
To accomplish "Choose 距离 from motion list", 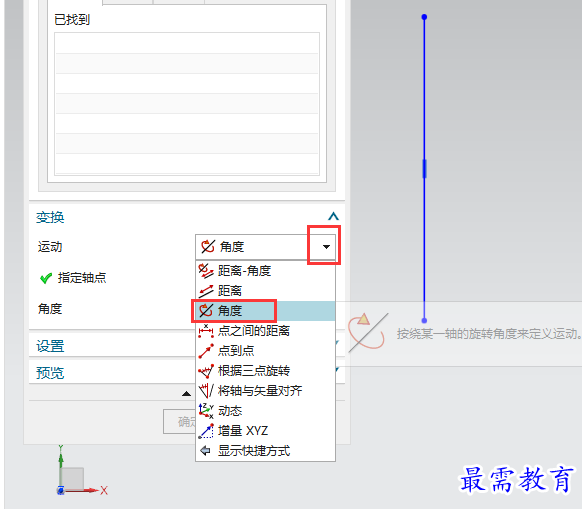I will (x=265, y=291).
